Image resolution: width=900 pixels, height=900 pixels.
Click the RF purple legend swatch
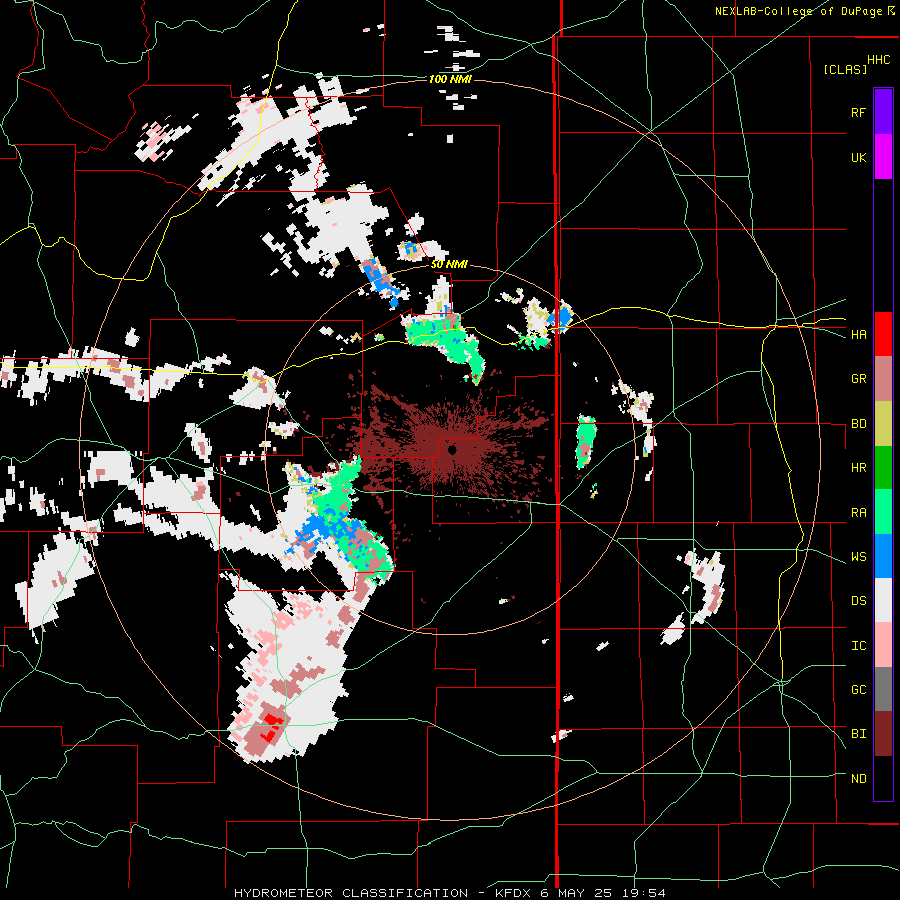pos(883,112)
